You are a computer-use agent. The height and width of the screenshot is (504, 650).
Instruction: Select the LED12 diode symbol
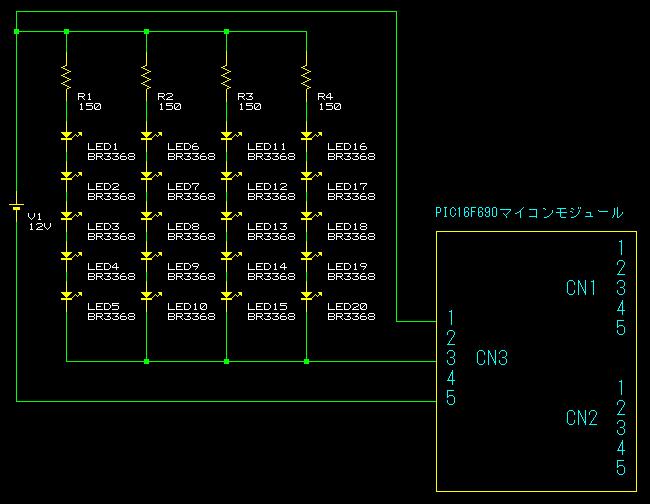230,176
